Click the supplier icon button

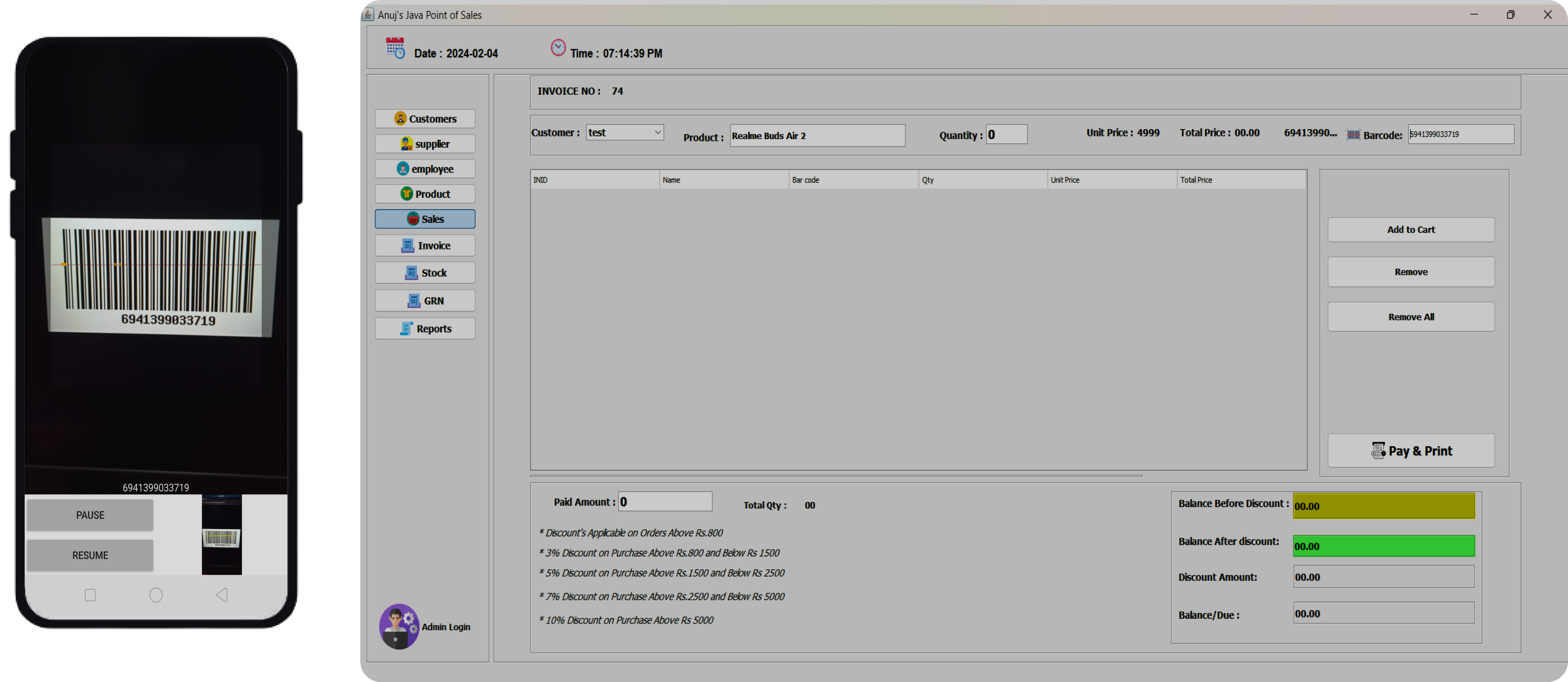(x=406, y=144)
